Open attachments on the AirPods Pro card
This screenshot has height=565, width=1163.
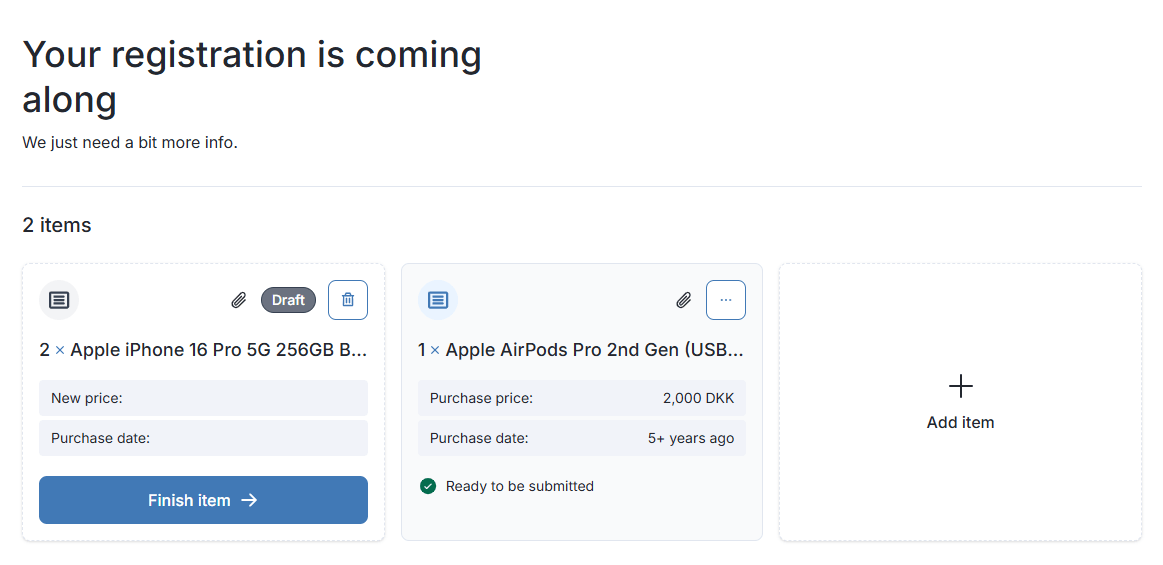pyautogui.click(x=684, y=300)
